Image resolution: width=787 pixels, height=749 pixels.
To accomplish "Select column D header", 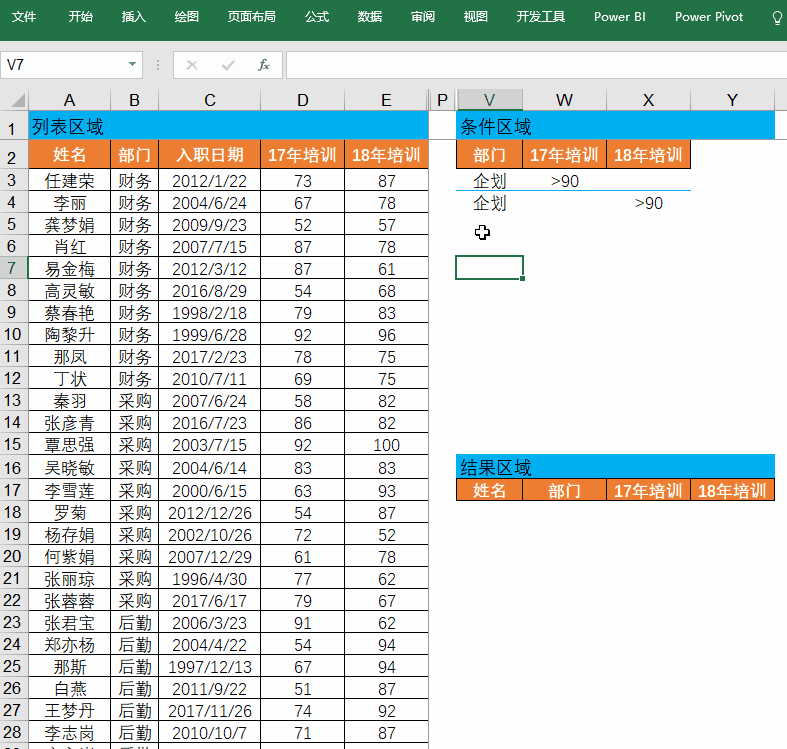I will tap(303, 100).
